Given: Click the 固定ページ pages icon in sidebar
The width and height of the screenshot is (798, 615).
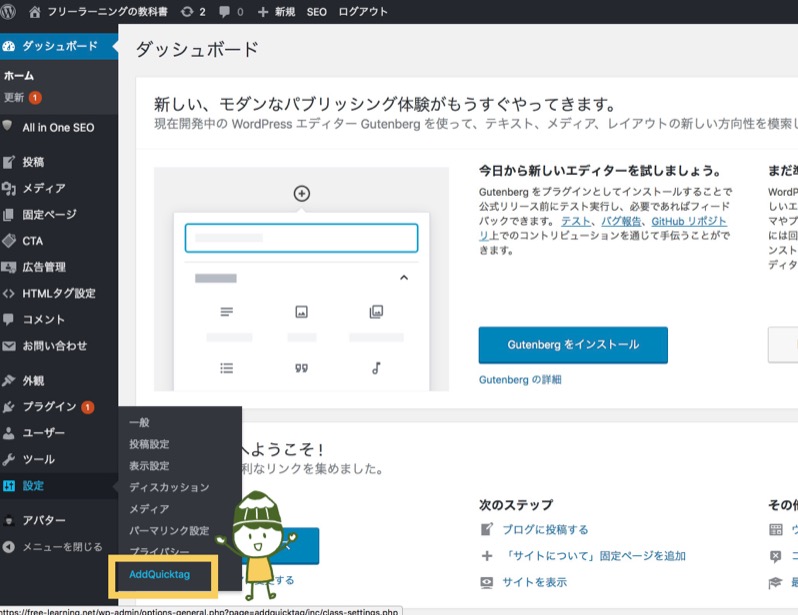Looking at the screenshot, I should point(8,215).
